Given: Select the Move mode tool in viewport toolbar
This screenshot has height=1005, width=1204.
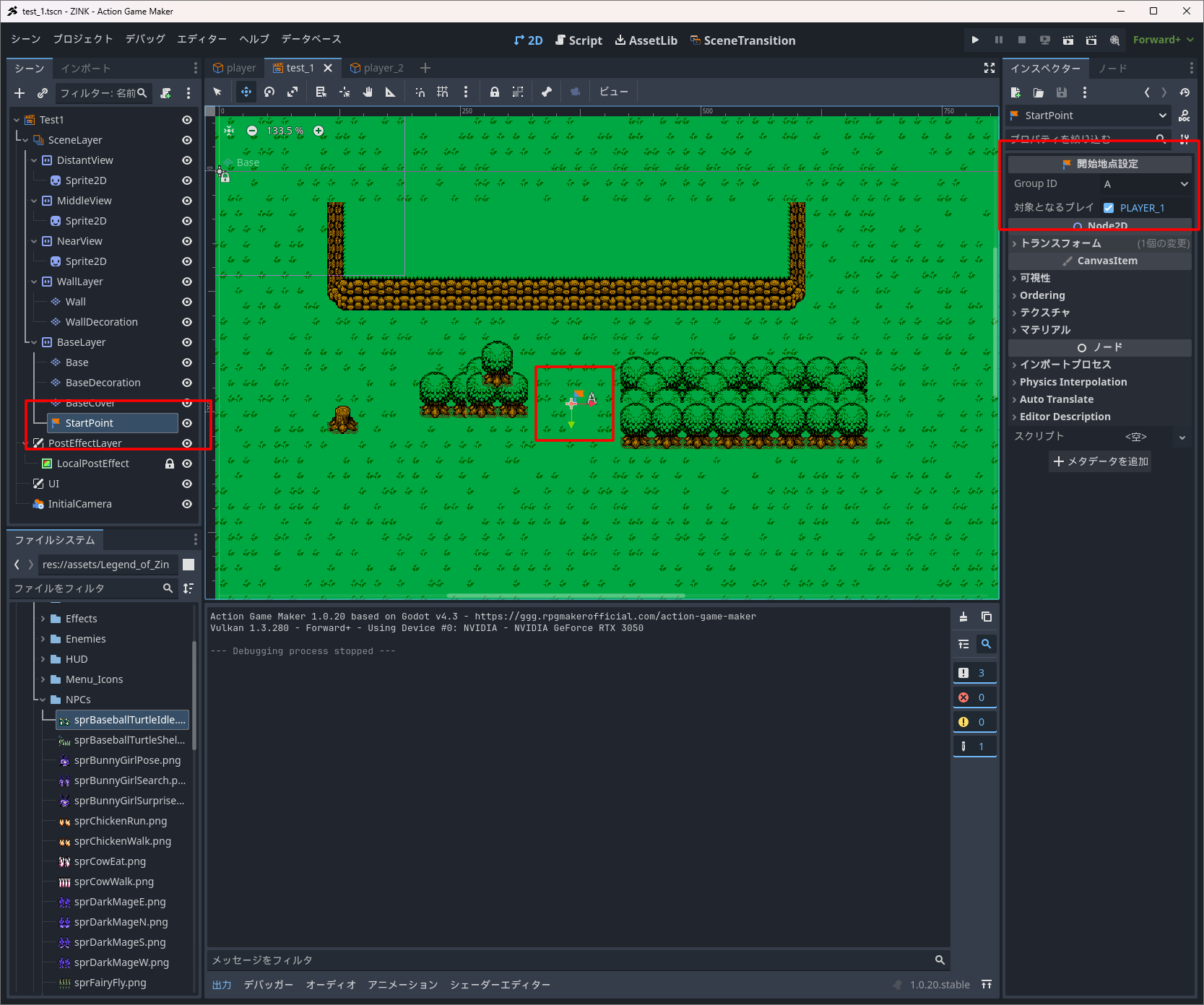Looking at the screenshot, I should pyautogui.click(x=246, y=92).
